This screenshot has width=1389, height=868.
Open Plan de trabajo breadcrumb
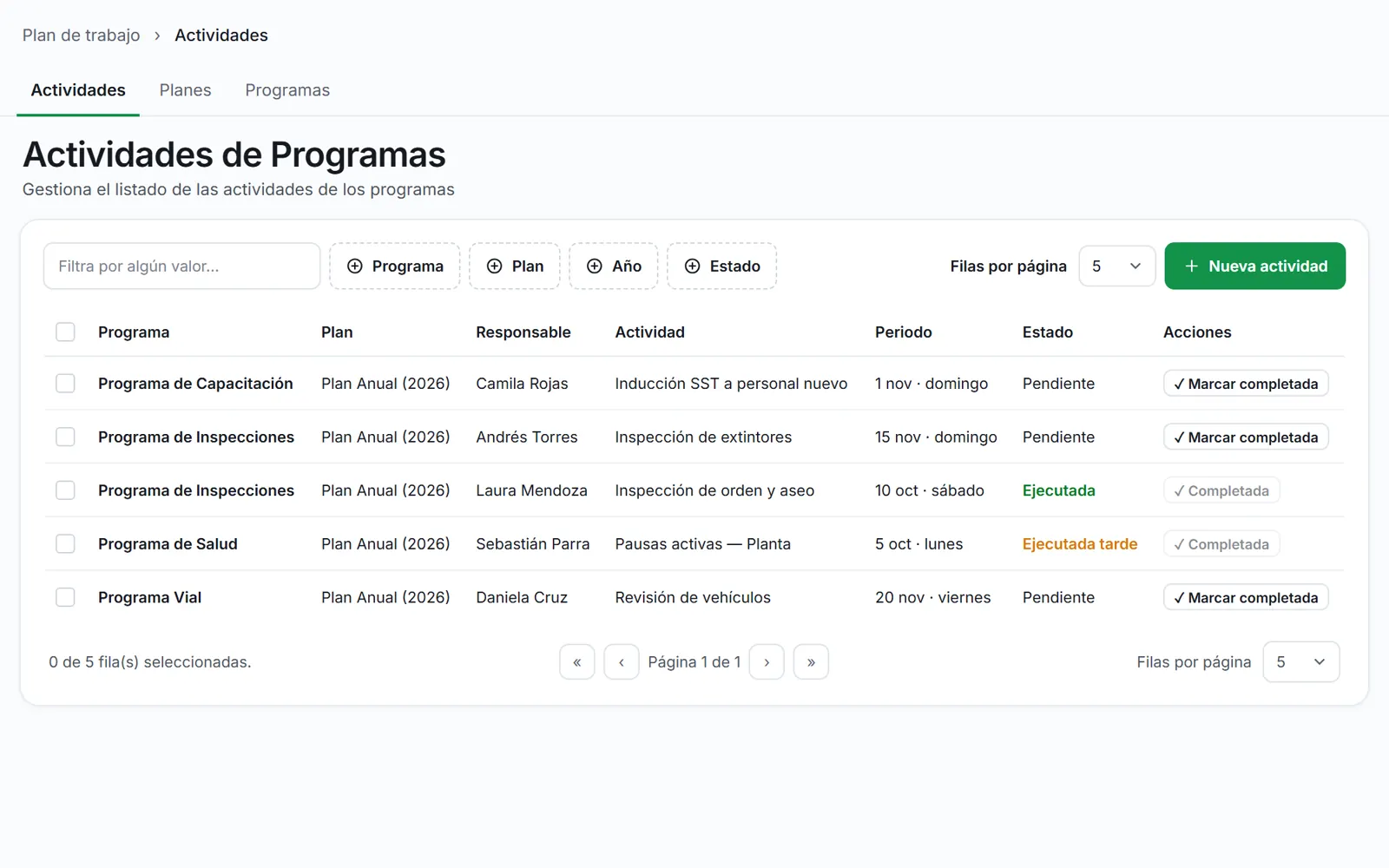coord(81,36)
